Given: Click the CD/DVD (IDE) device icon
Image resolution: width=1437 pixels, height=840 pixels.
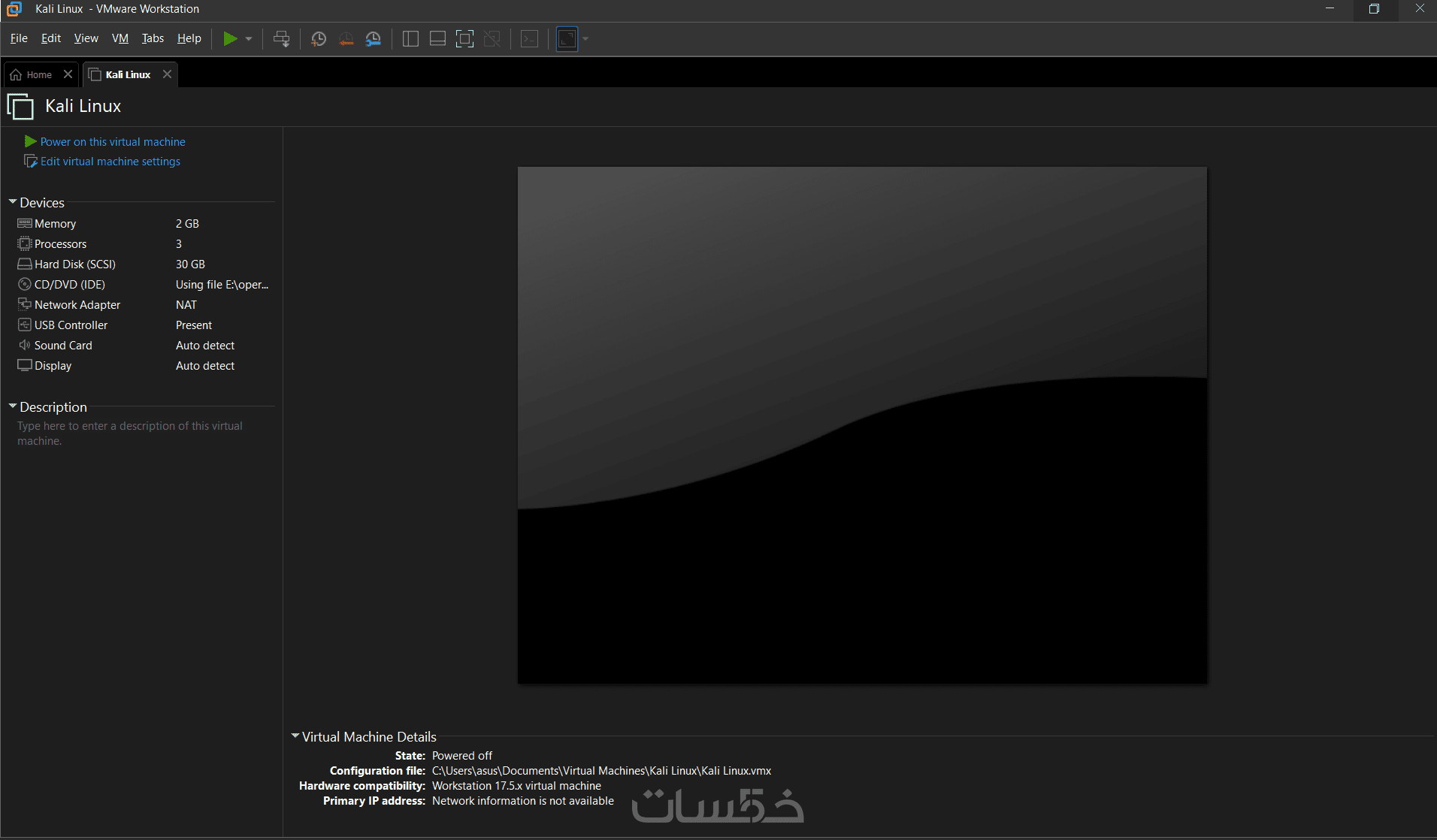Looking at the screenshot, I should click(25, 284).
